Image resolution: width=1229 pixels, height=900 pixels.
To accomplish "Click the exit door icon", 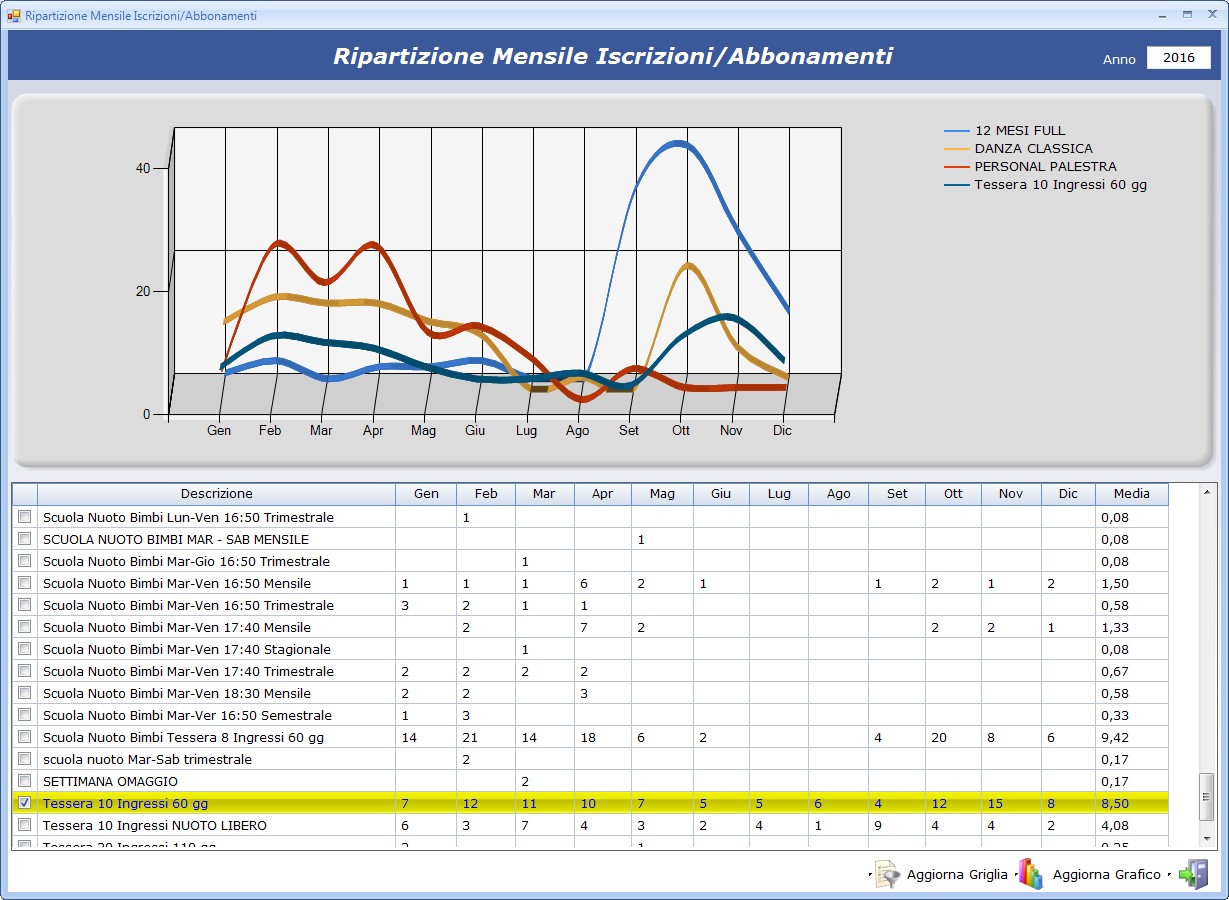I will coord(1193,874).
